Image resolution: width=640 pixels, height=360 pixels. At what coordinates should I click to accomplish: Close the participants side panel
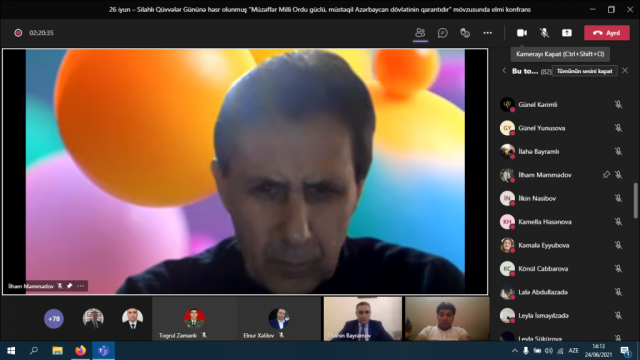click(625, 71)
